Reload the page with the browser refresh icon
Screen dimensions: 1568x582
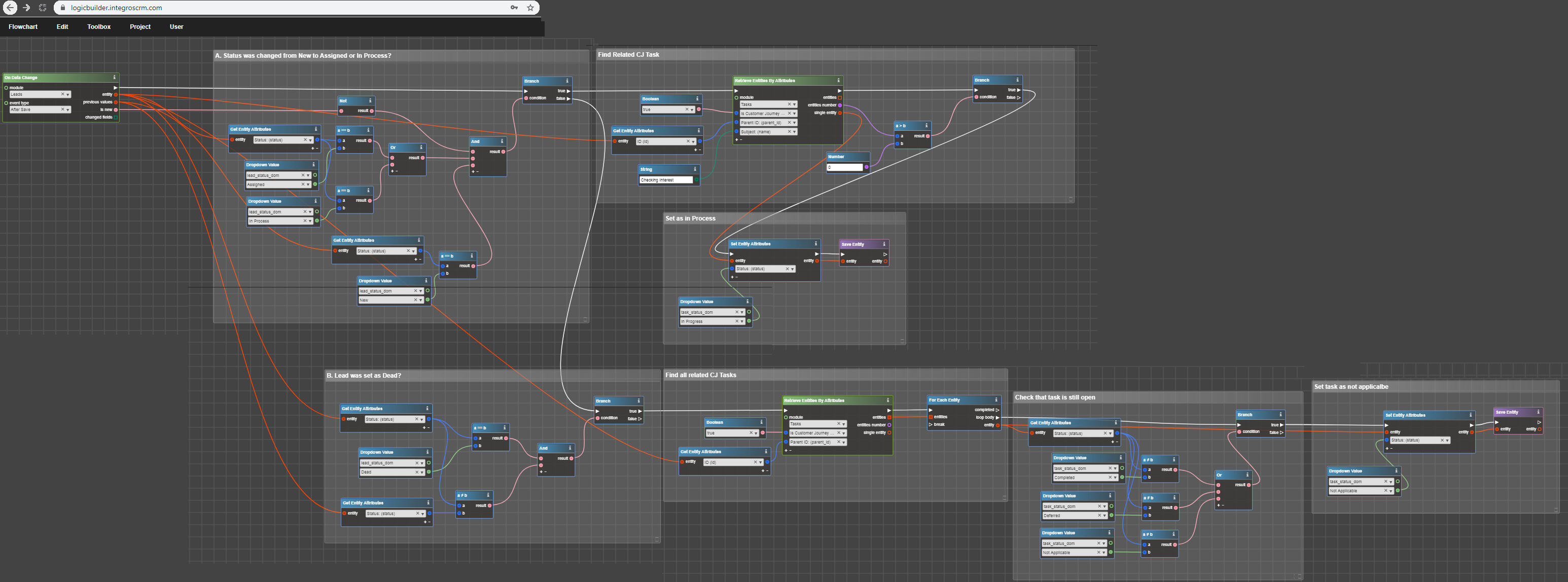(x=42, y=7)
